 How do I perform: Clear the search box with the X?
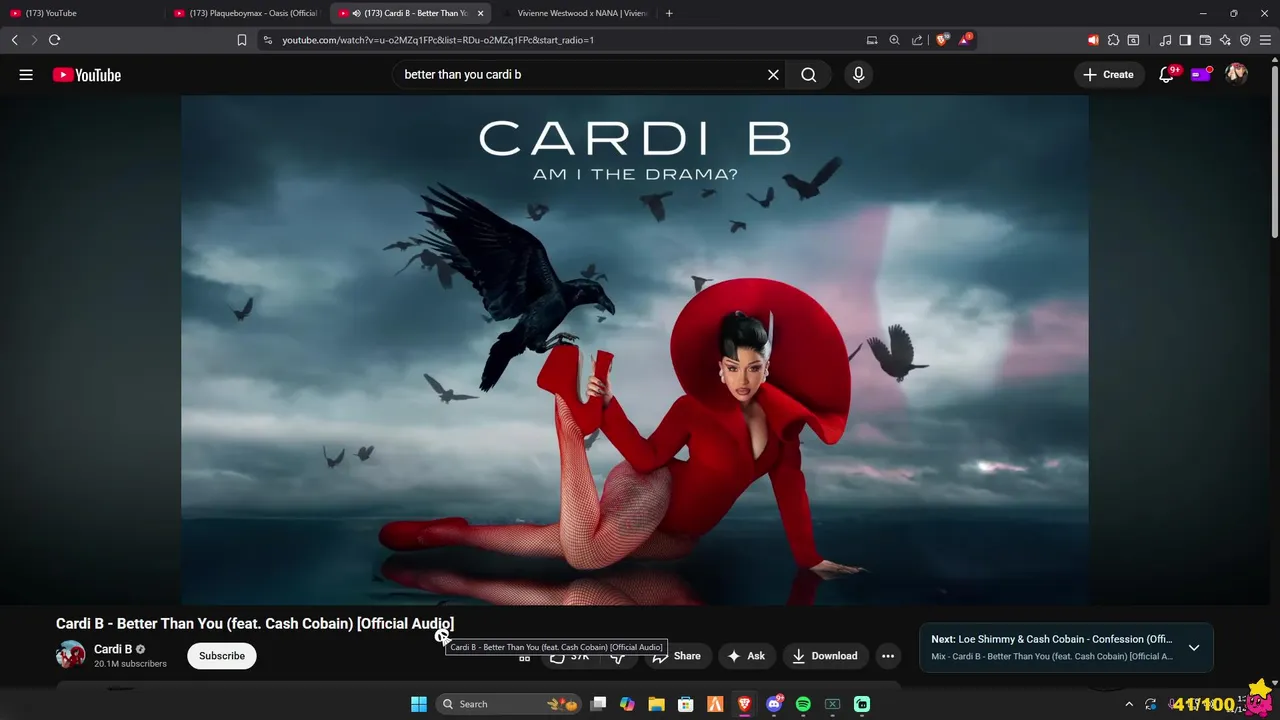pyautogui.click(x=773, y=75)
